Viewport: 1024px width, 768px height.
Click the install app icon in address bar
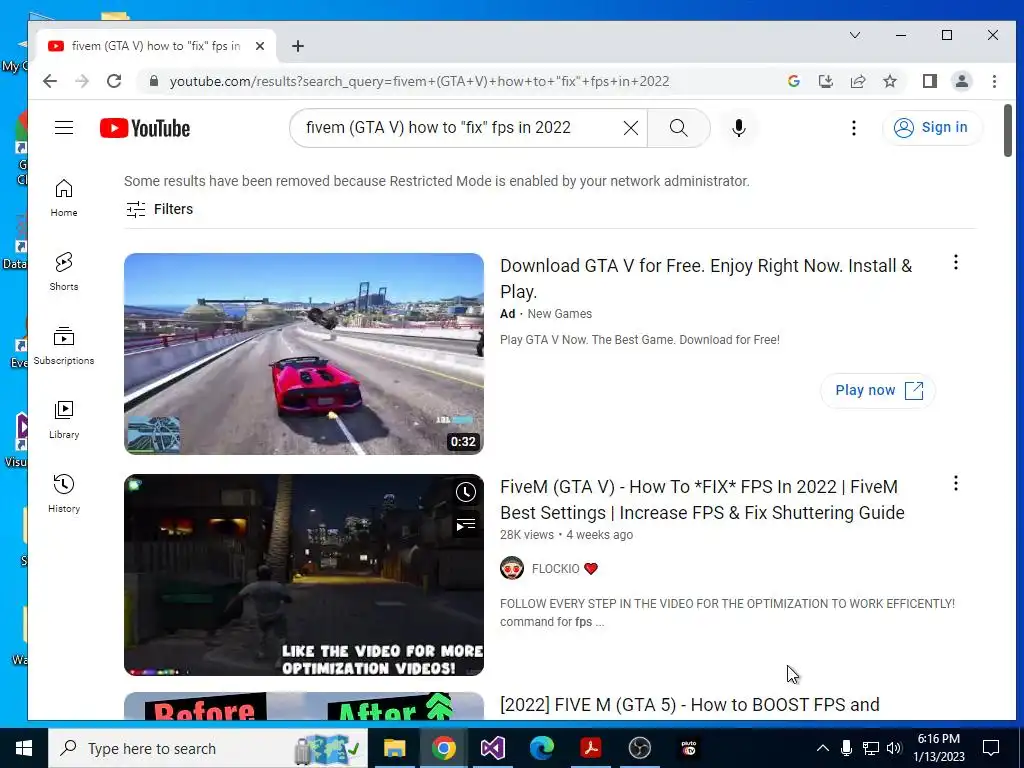pos(825,81)
